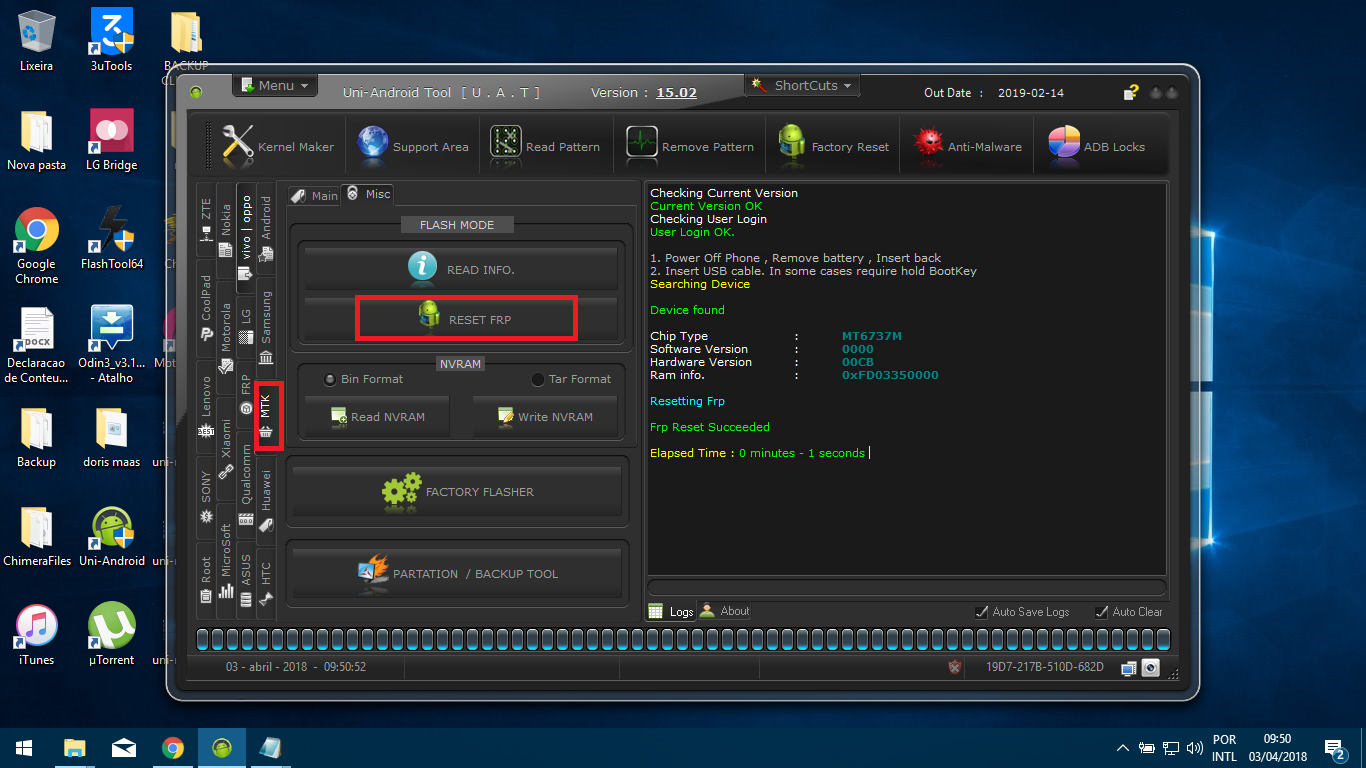The height and width of the screenshot is (768, 1366).
Task: Select the Lenovo vertical tab
Action: (x=206, y=406)
